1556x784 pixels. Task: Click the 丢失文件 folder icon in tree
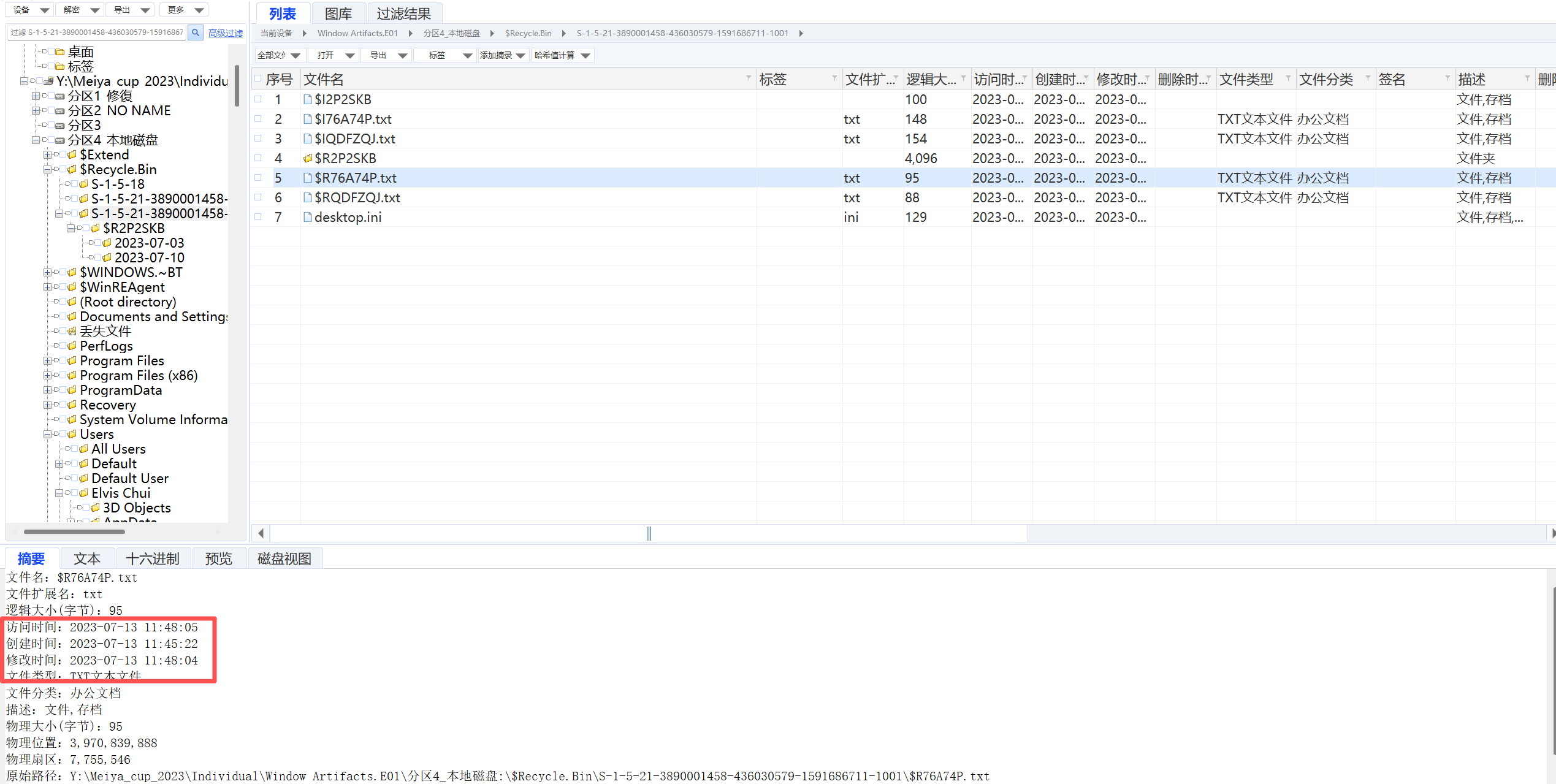[72, 332]
